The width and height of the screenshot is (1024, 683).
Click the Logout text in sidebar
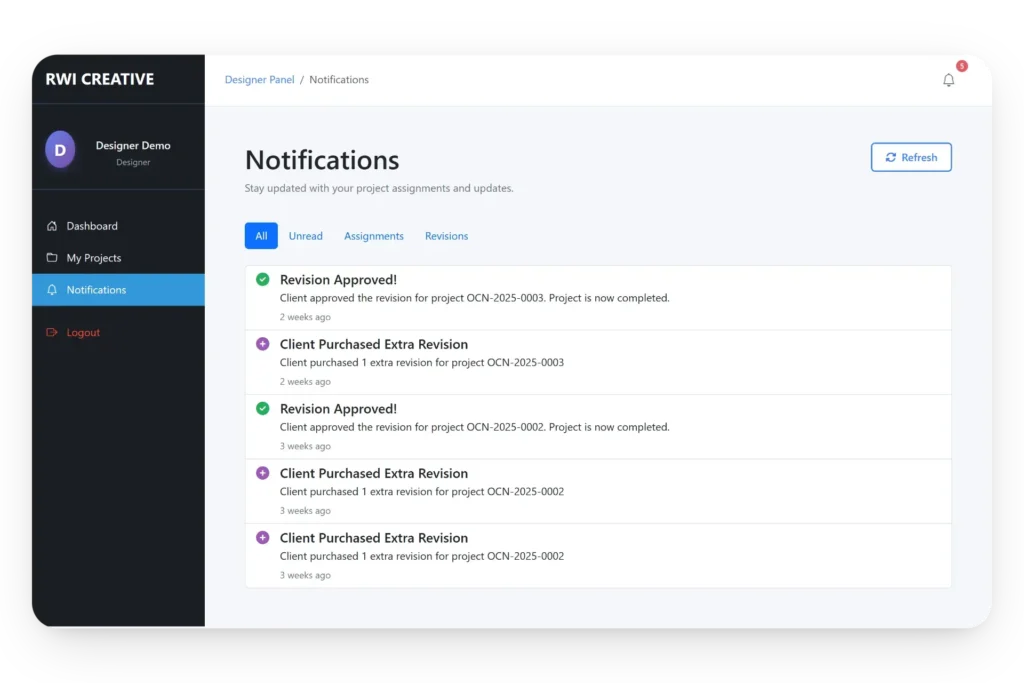click(83, 332)
